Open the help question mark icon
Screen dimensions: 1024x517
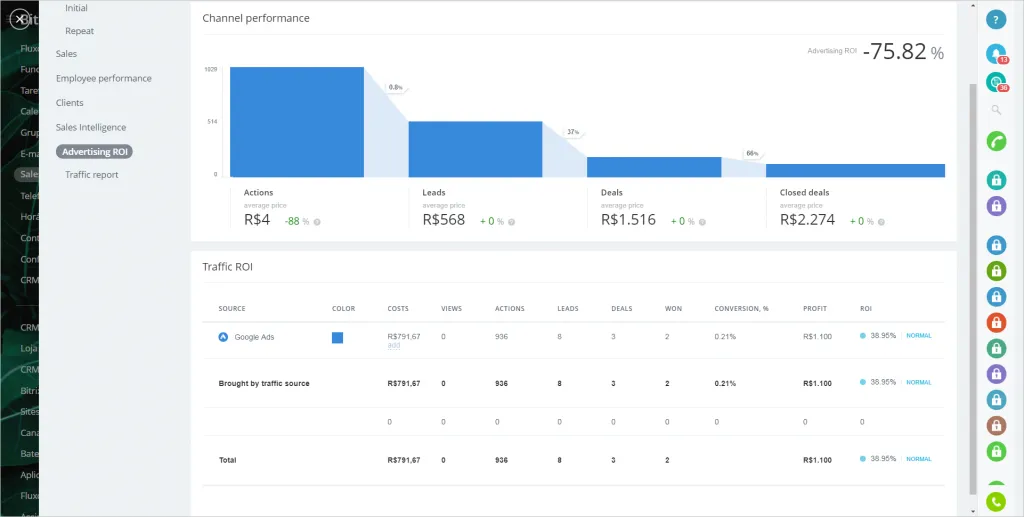coord(996,20)
